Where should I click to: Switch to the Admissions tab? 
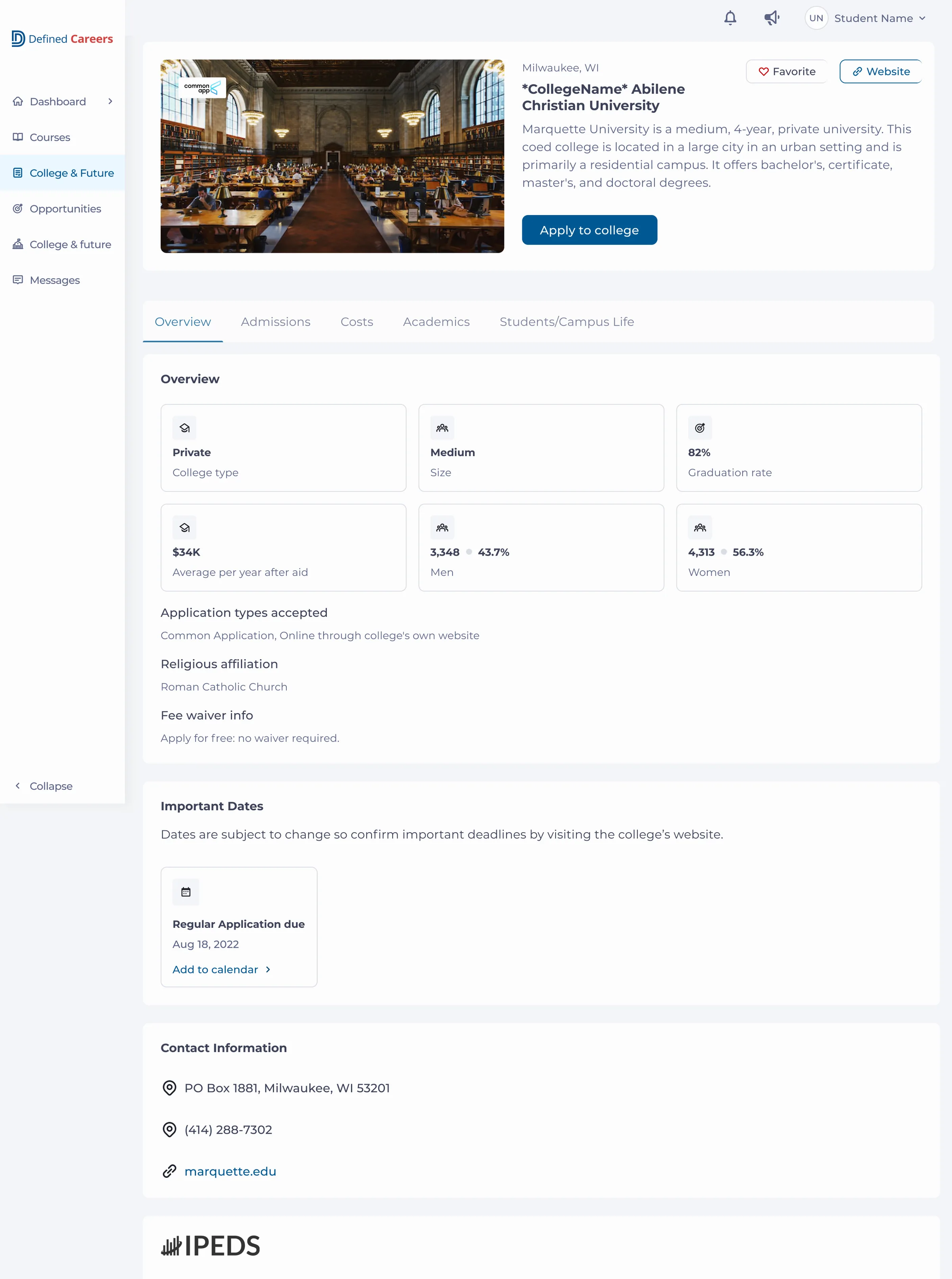[275, 321]
